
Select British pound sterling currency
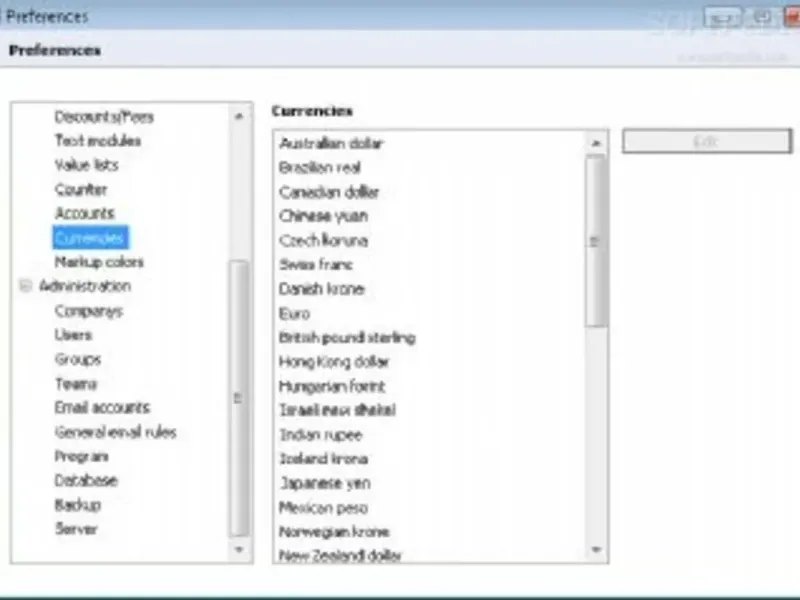347,337
